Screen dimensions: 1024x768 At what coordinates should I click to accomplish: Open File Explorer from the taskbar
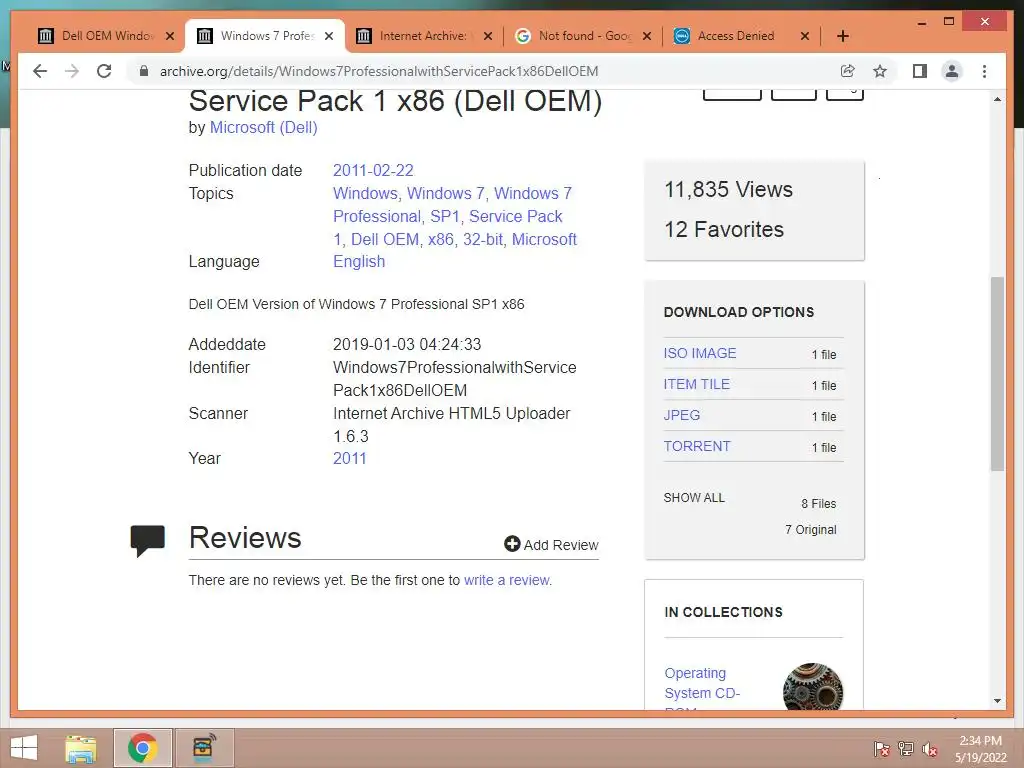(x=81, y=748)
